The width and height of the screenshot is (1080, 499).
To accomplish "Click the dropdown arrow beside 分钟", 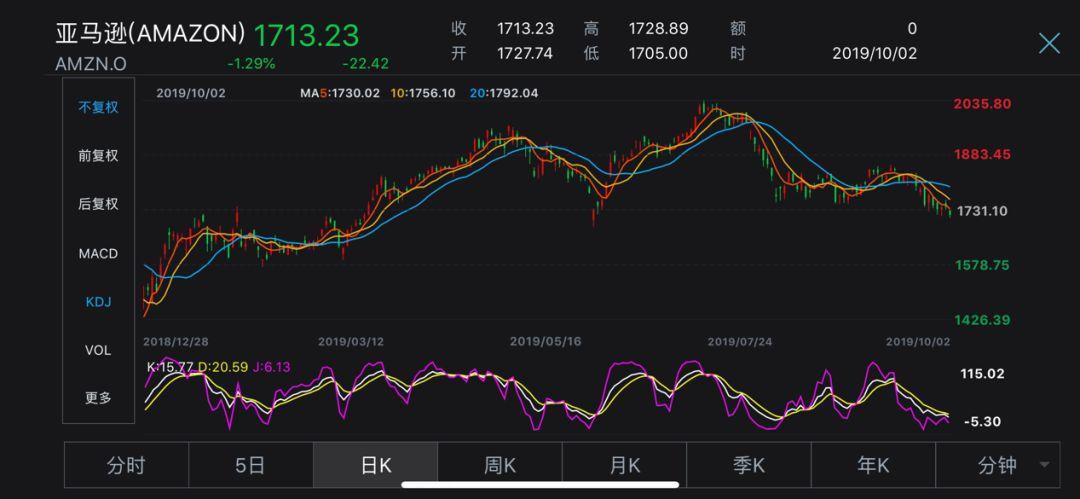I will point(1045,466).
